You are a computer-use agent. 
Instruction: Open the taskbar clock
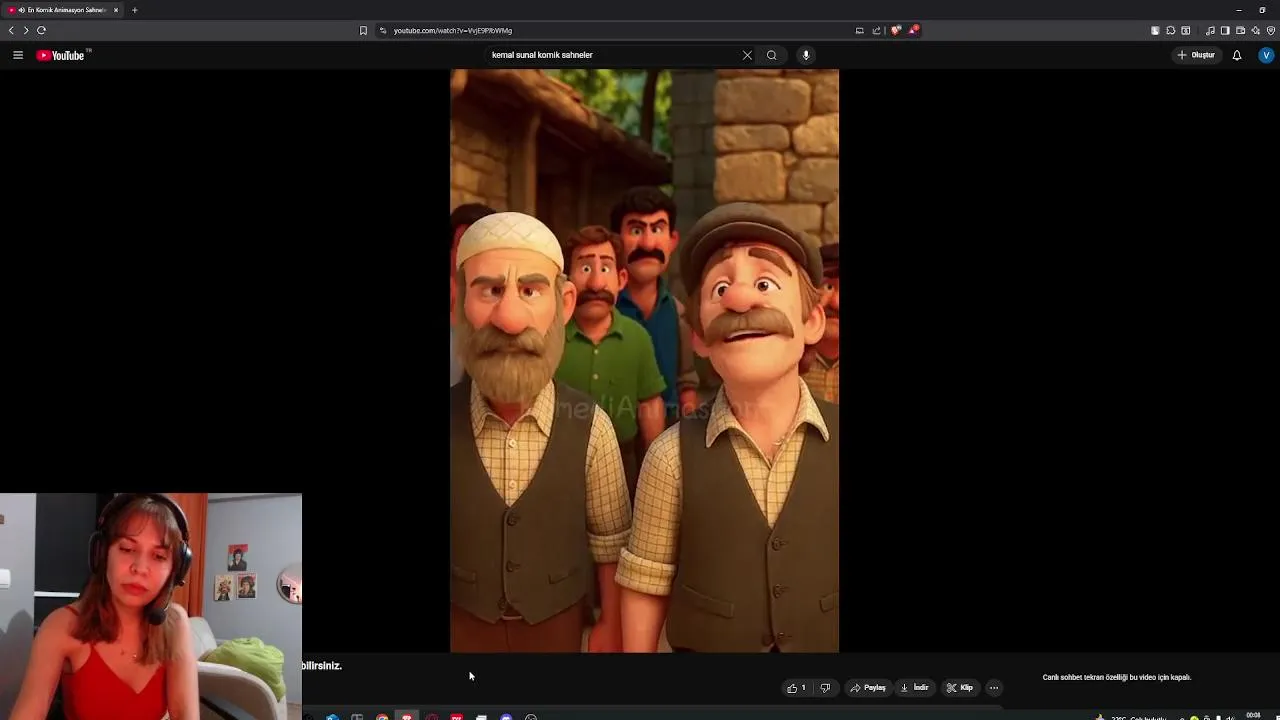tap(1253, 716)
